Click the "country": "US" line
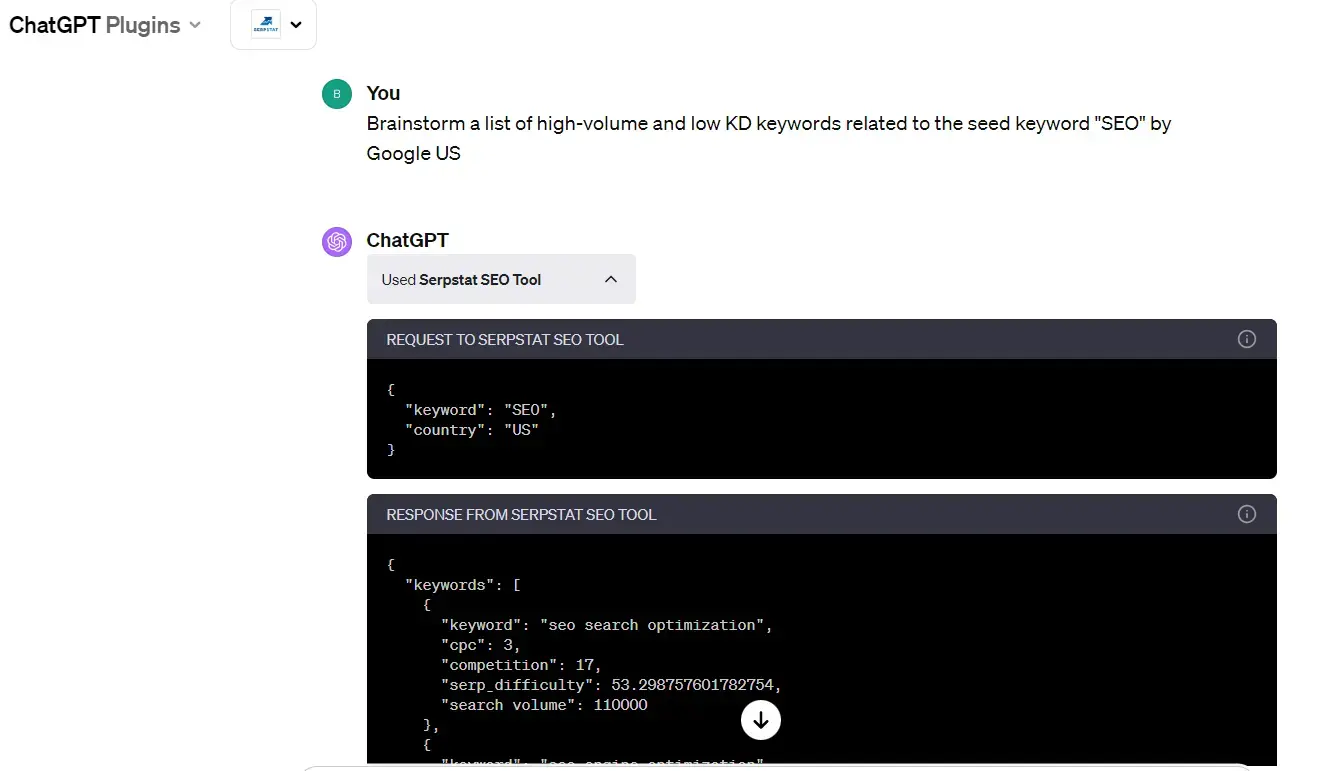Image resolution: width=1336 pixels, height=771 pixels. (x=471, y=430)
